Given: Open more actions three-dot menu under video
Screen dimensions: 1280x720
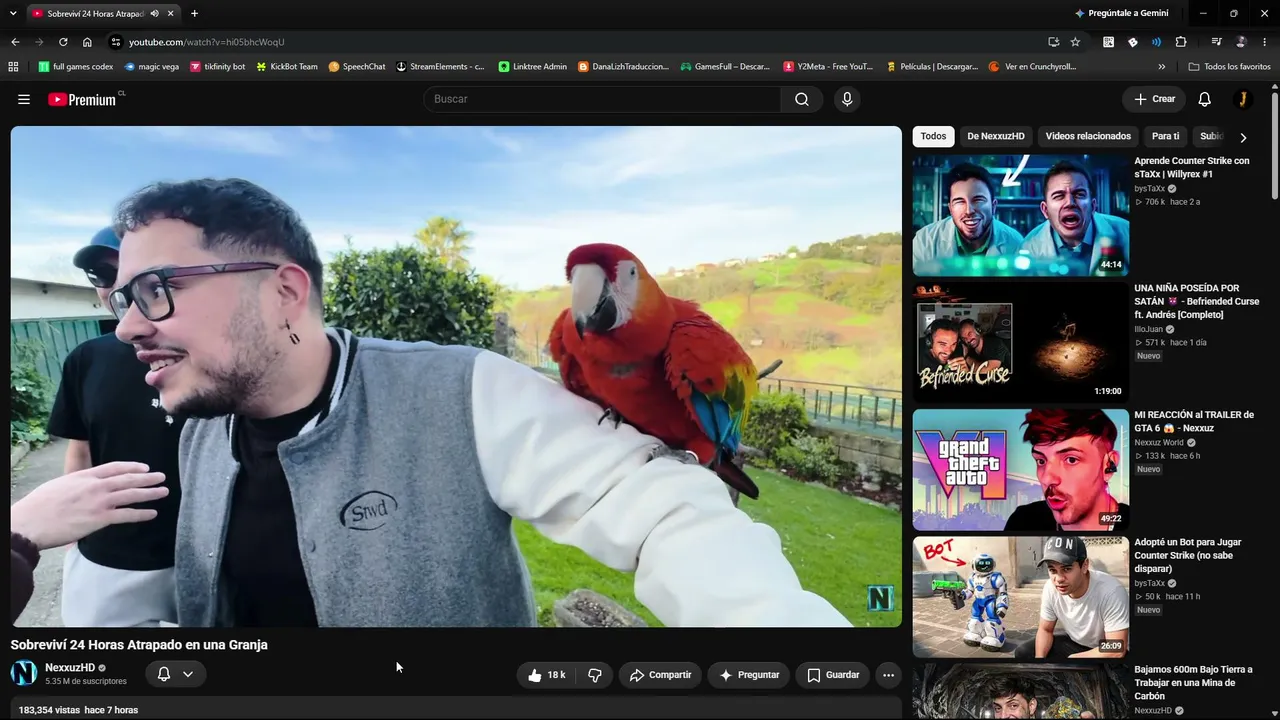Looking at the screenshot, I should (888, 675).
